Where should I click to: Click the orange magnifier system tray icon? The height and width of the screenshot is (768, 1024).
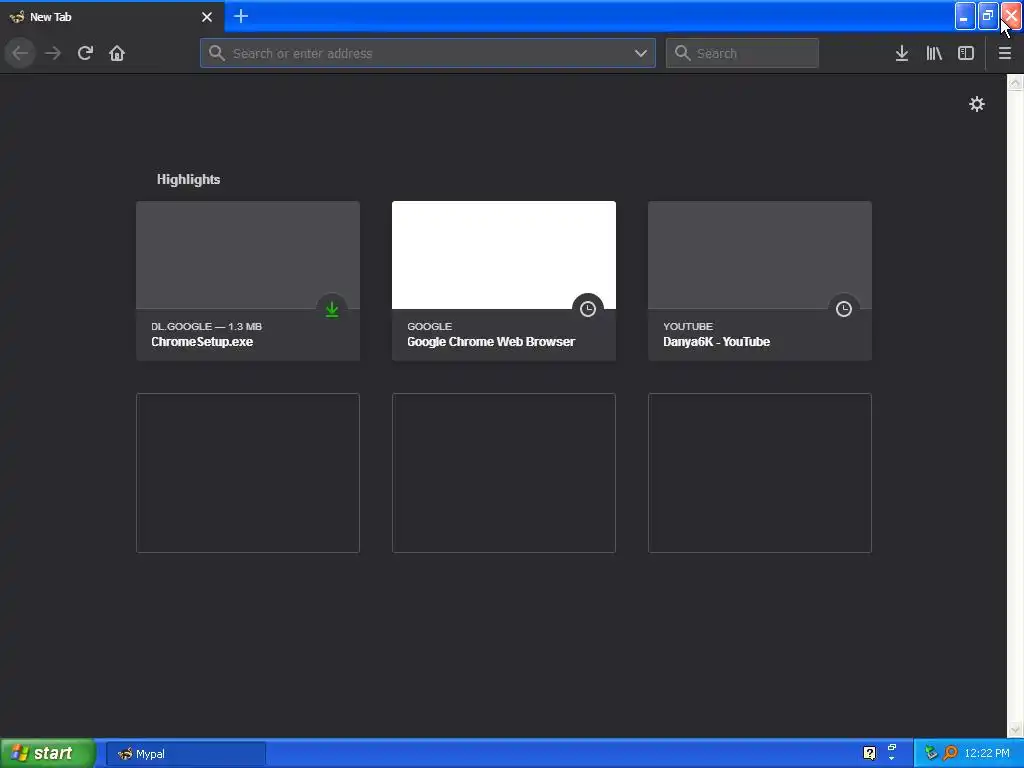950,753
